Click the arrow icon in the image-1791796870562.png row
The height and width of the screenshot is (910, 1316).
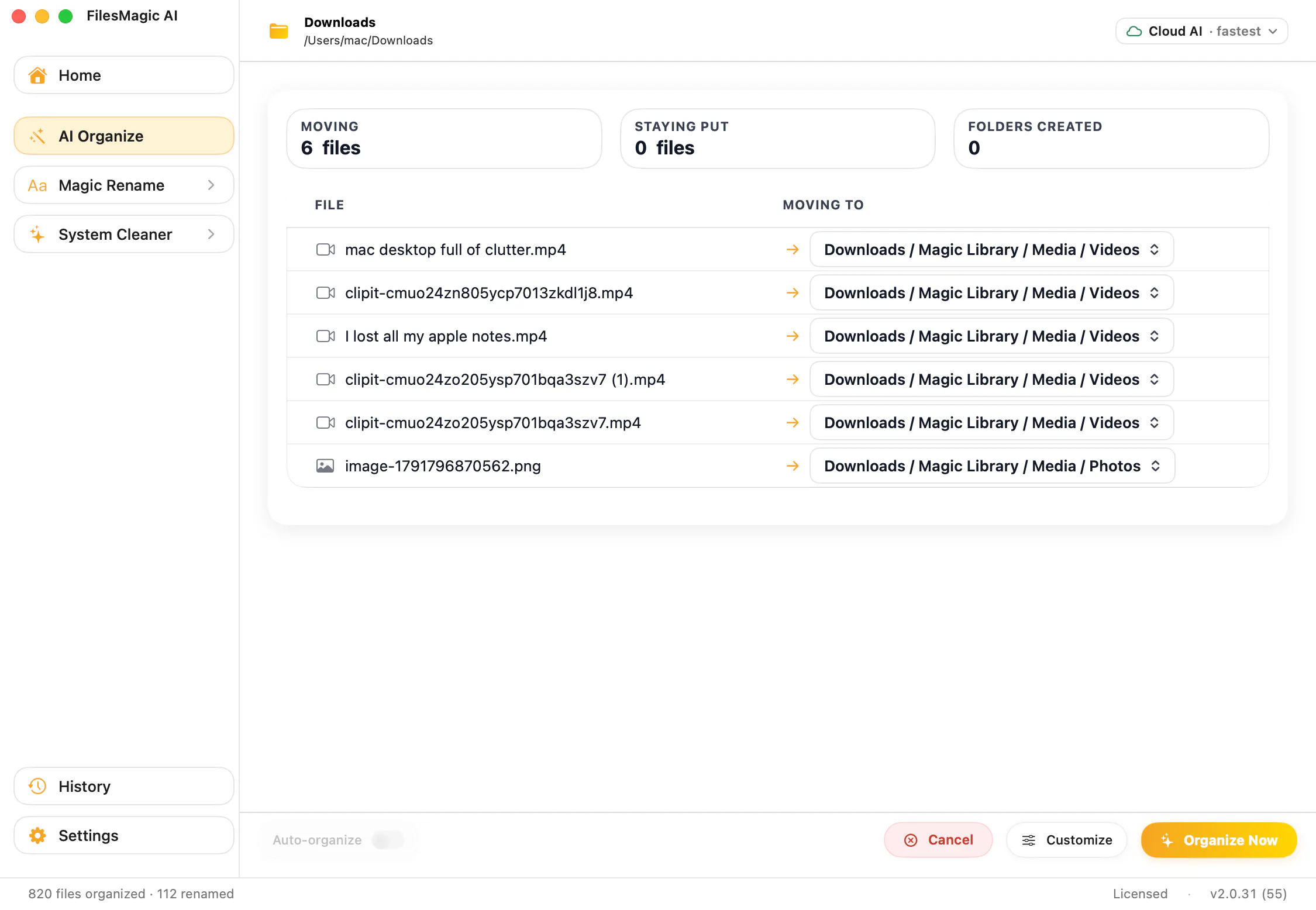(793, 466)
